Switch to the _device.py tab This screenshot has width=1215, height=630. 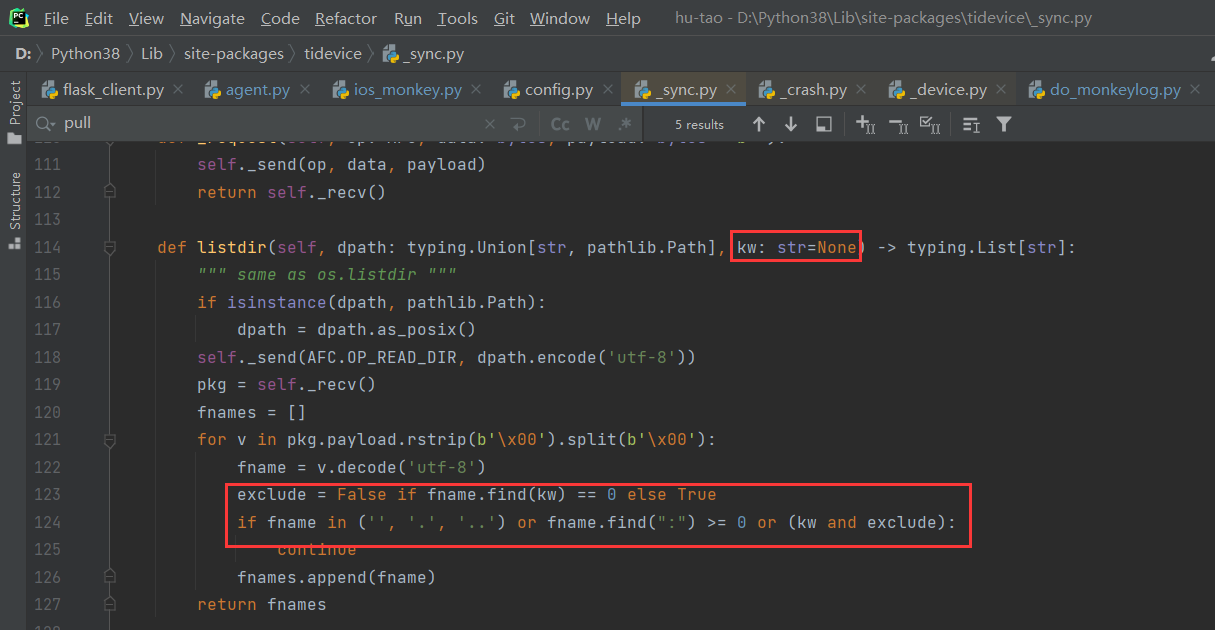(x=949, y=90)
